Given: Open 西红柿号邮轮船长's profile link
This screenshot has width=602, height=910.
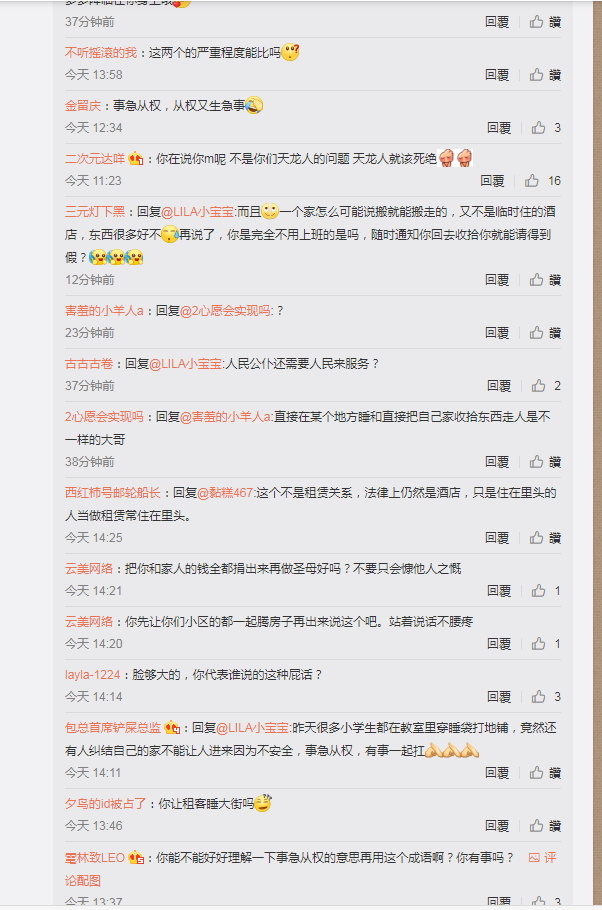Looking at the screenshot, I should [x=113, y=493].
